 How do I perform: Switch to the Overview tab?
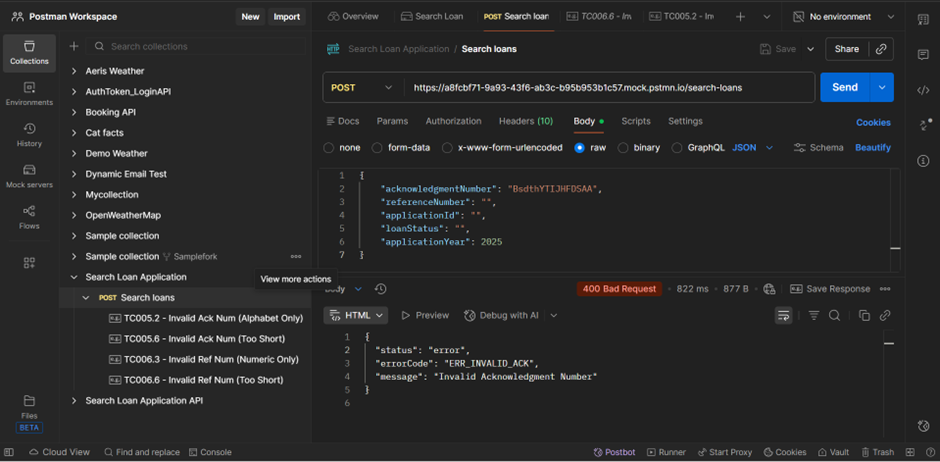tap(353, 17)
